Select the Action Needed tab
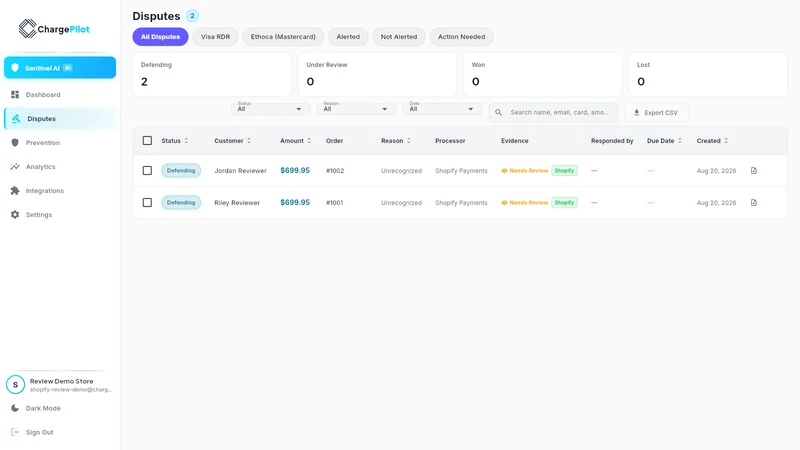Viewport: 800px width, 450px height. (x=462, y=37)
